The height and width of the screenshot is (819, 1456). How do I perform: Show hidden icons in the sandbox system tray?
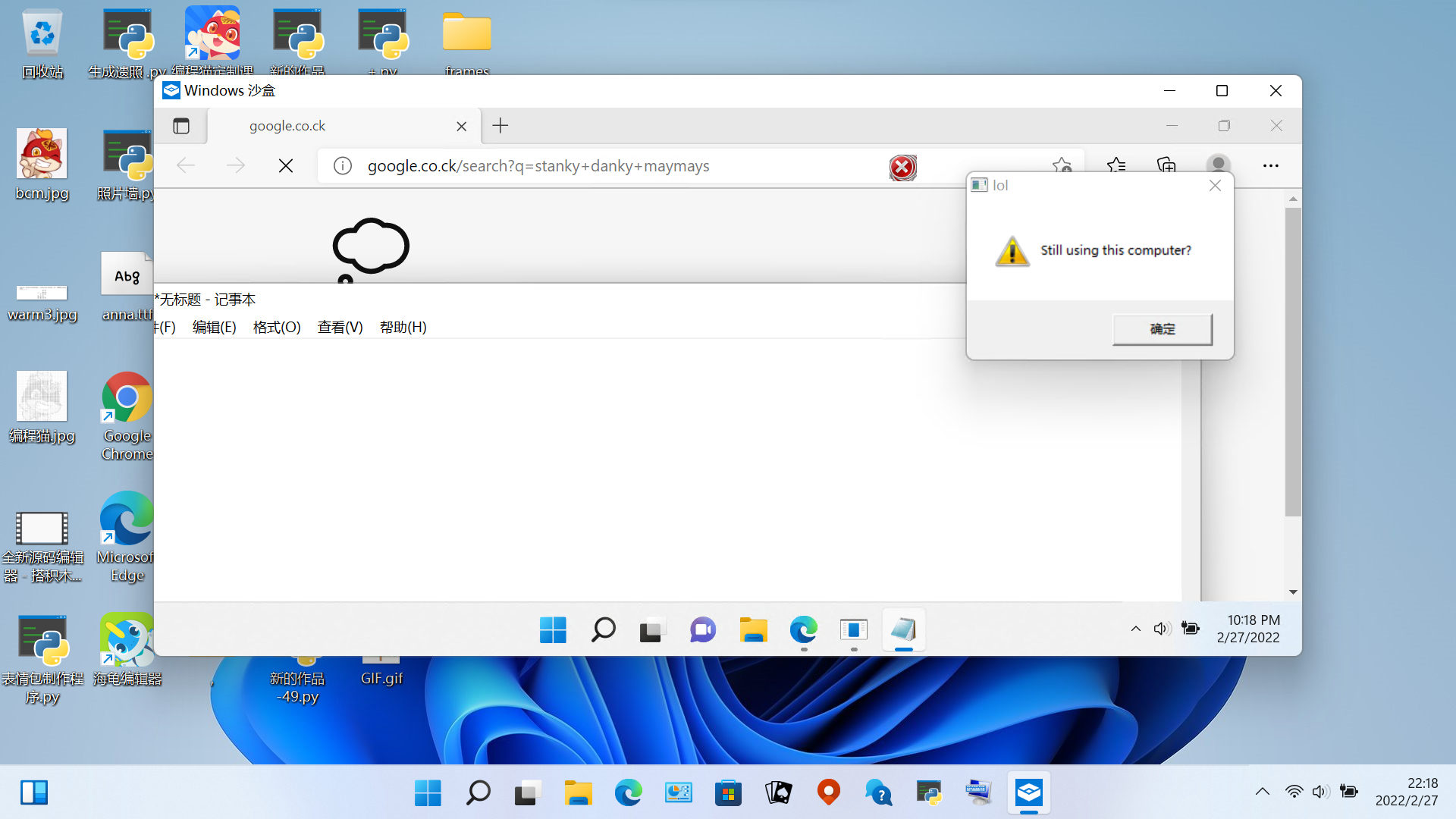[x=1136, y=629]
